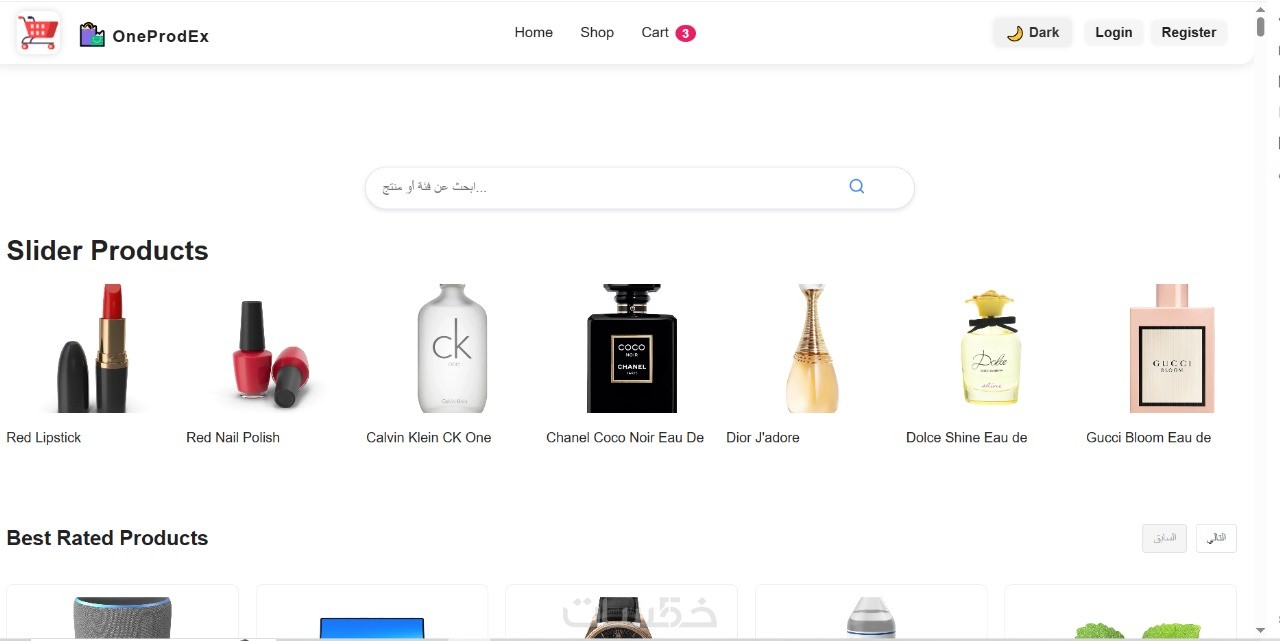Open the Shop page from the navbar

pyautogui.click(x=597, y=32)
